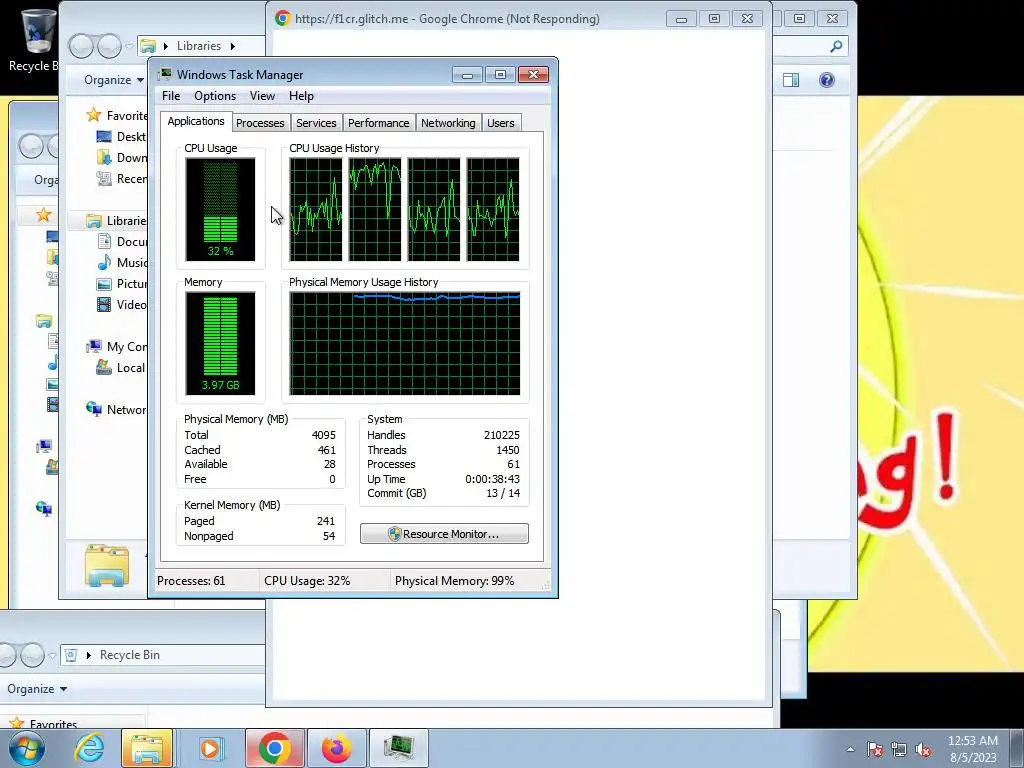This screenshot has height=768, width=1024.
Task: Open the Help menu in Task Manager
Action: tap(301, 96)
